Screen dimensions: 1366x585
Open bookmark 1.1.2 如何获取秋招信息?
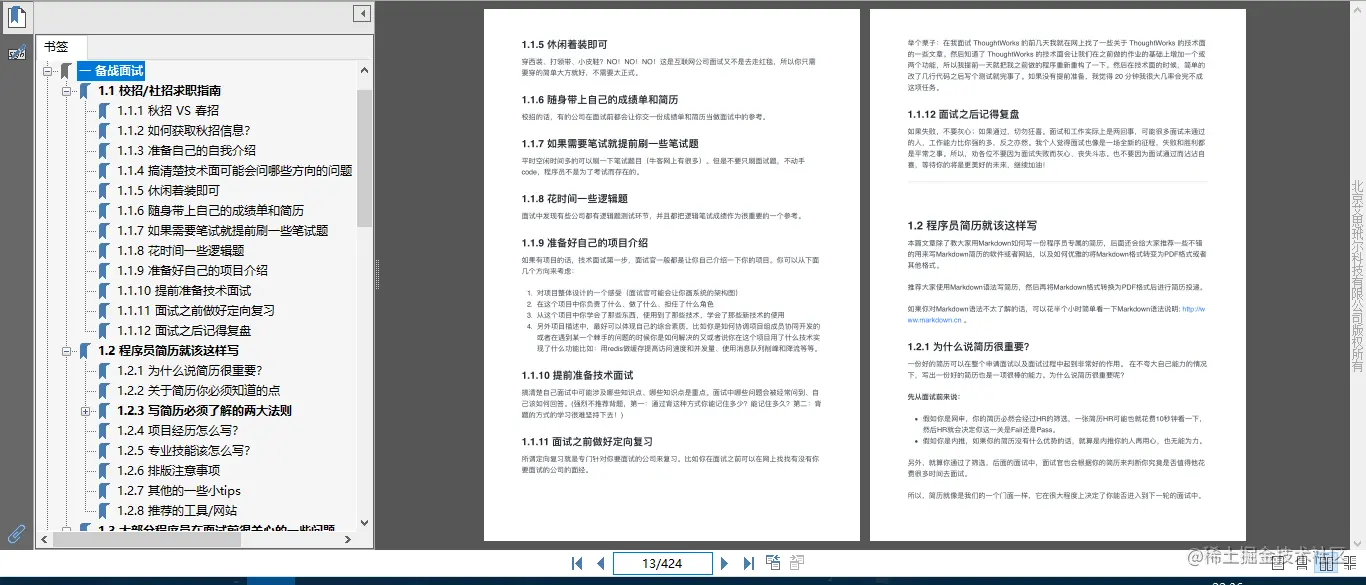tap(183, 131)
